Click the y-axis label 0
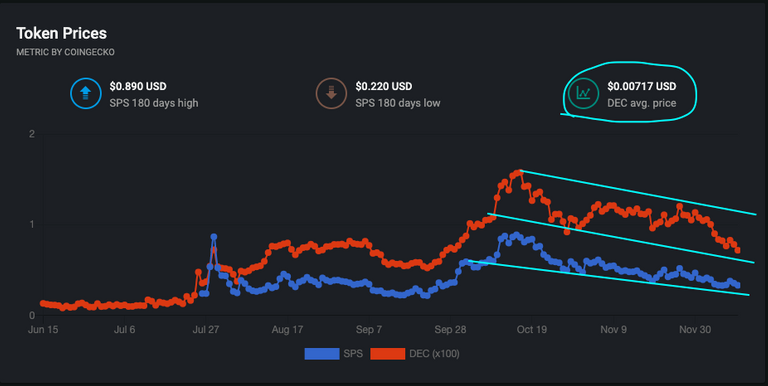Viewport: 768px width, 386px height. point(32,315)
